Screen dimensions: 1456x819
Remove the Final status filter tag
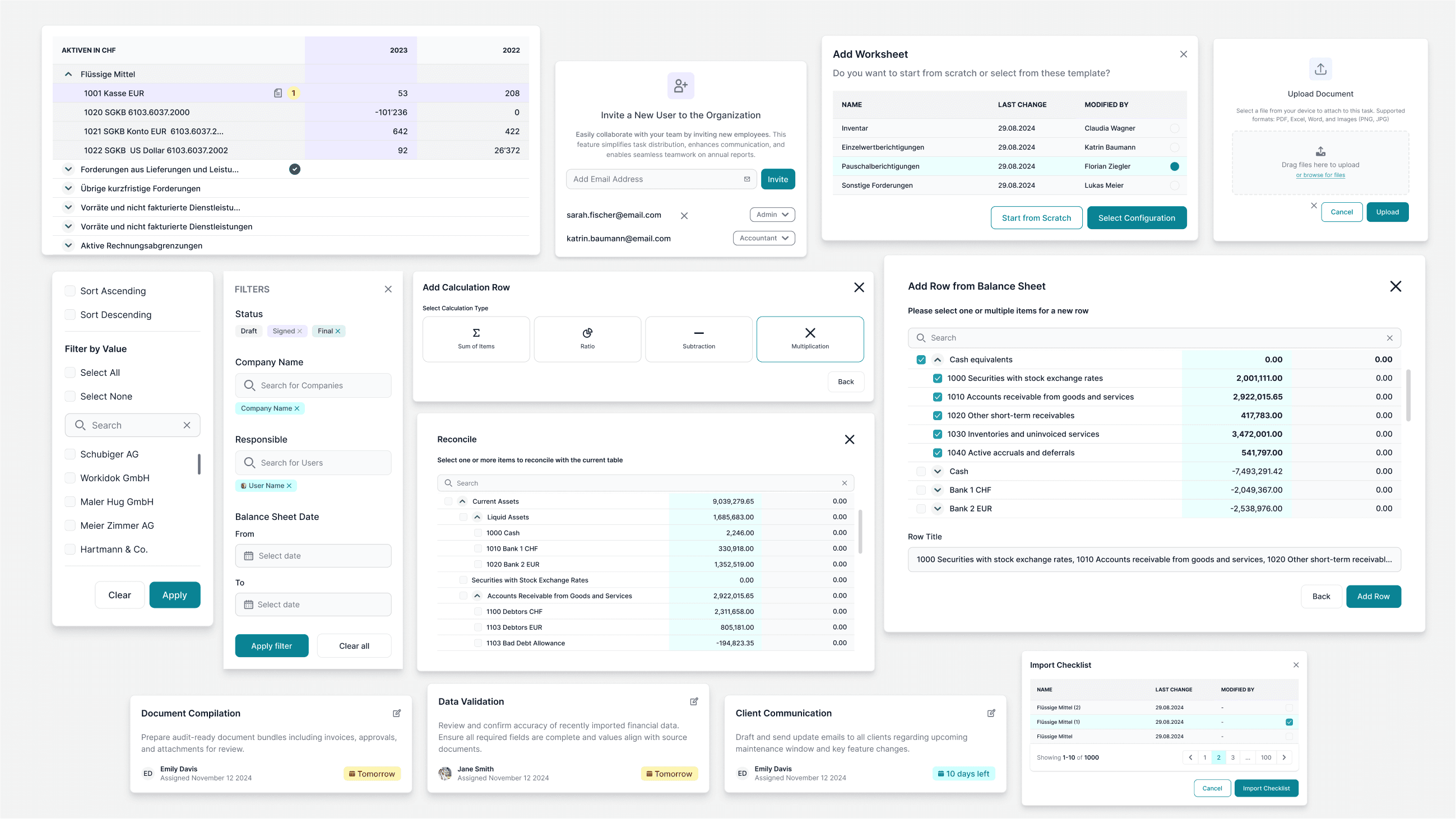(338, 332)
